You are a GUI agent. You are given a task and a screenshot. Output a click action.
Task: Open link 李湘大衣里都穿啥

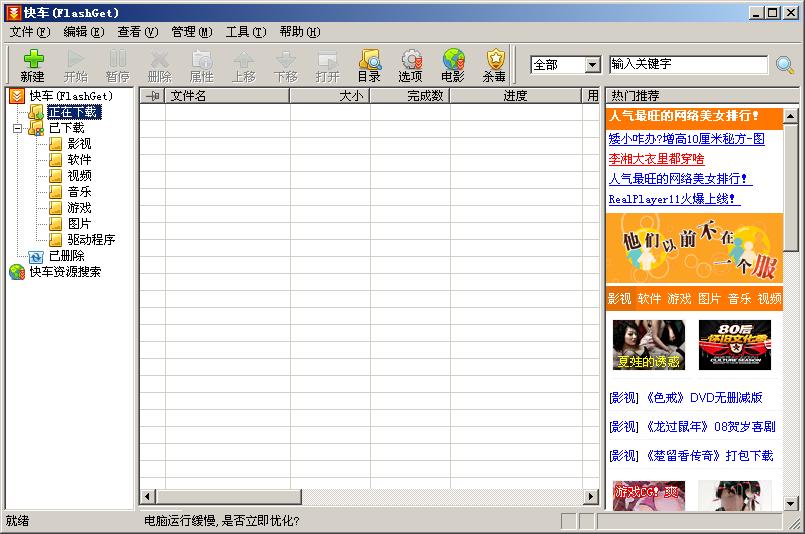(656, 159)
